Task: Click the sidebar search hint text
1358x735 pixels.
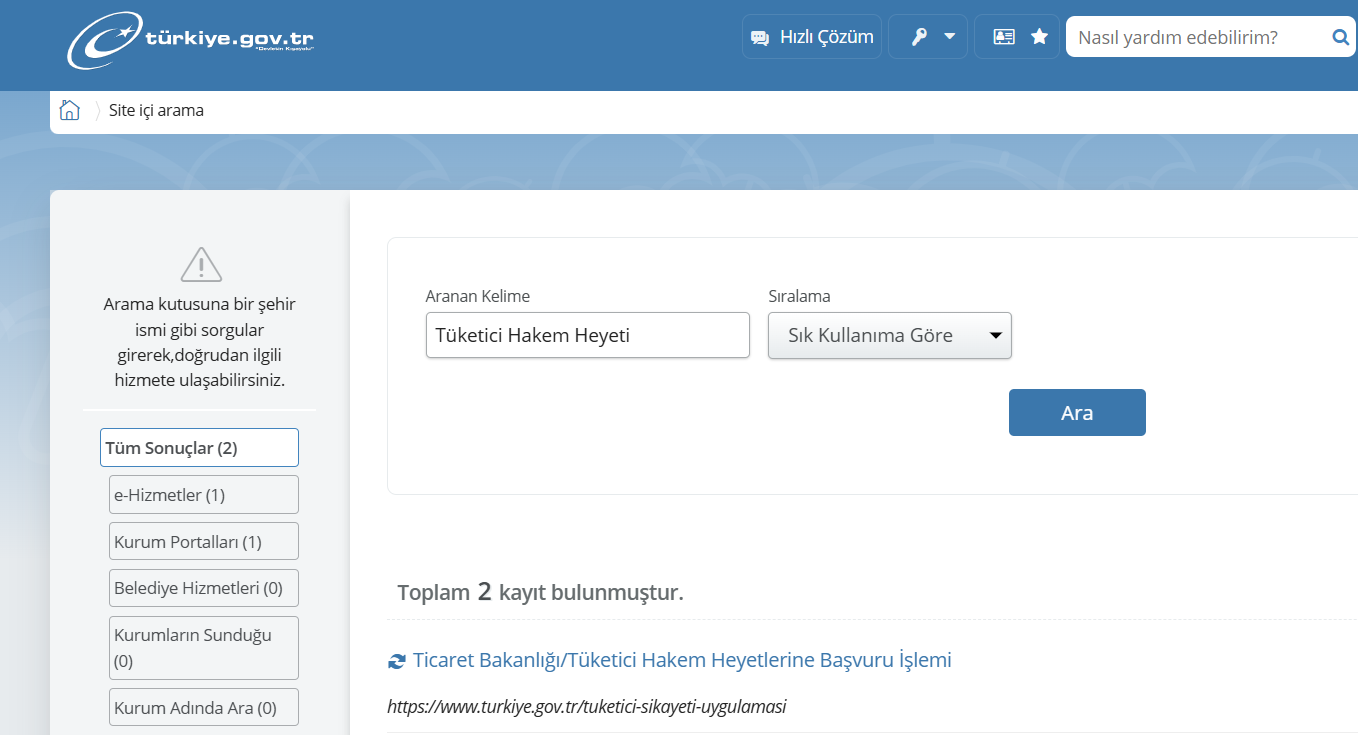Action: [x=200, y=342]
